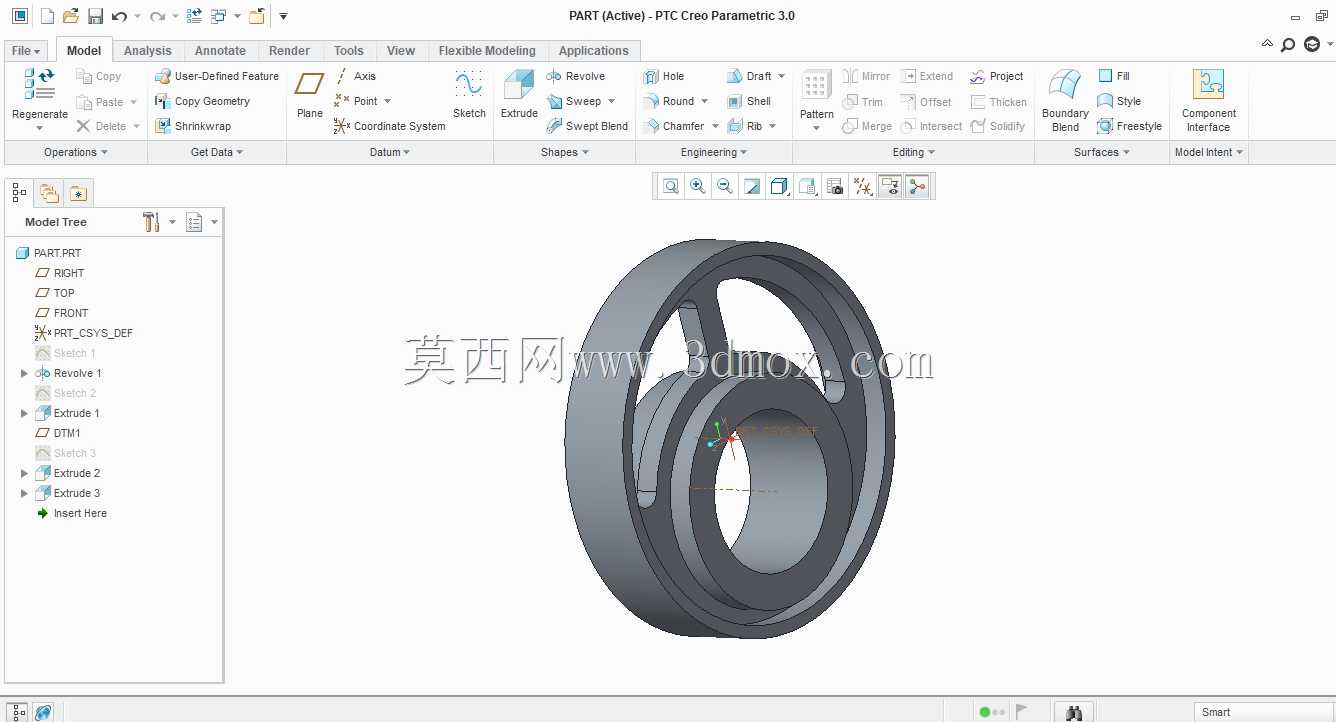Click the Shrinkwrap button
1336x722 pixels.
point(193,126)
